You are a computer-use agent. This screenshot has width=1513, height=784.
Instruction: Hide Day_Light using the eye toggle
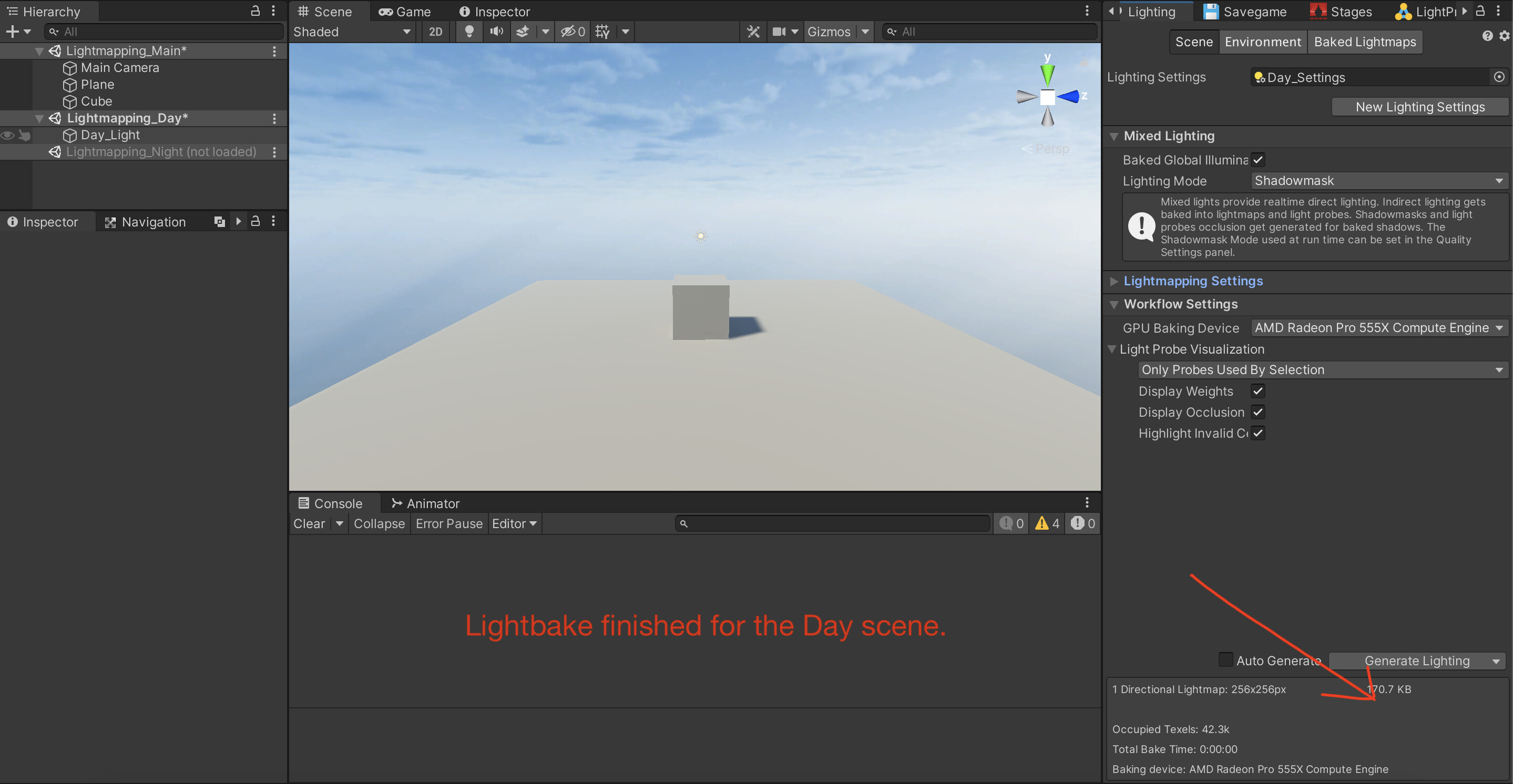point(8,135)
